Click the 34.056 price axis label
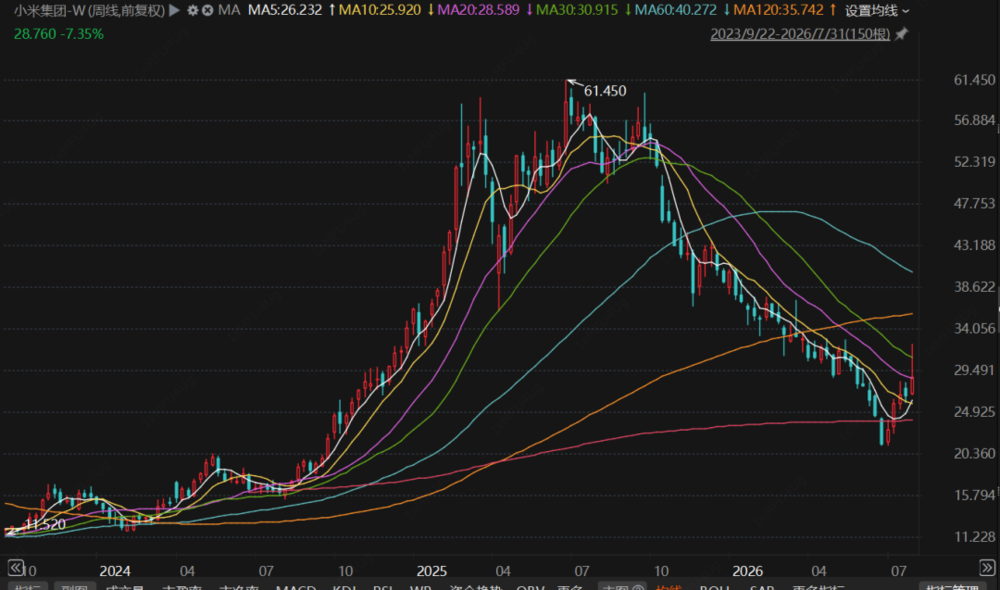1000x590 pixels. pyautogui.click(x=974, y=328)
